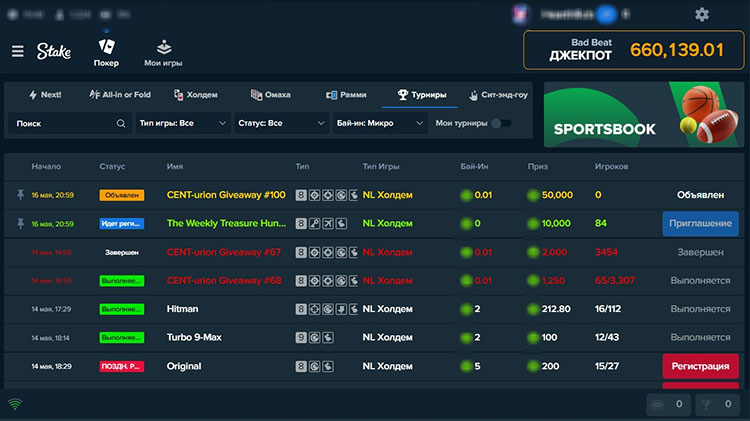Click 9-max seat icon in Turbo 9-Max row

click(300, 337)
